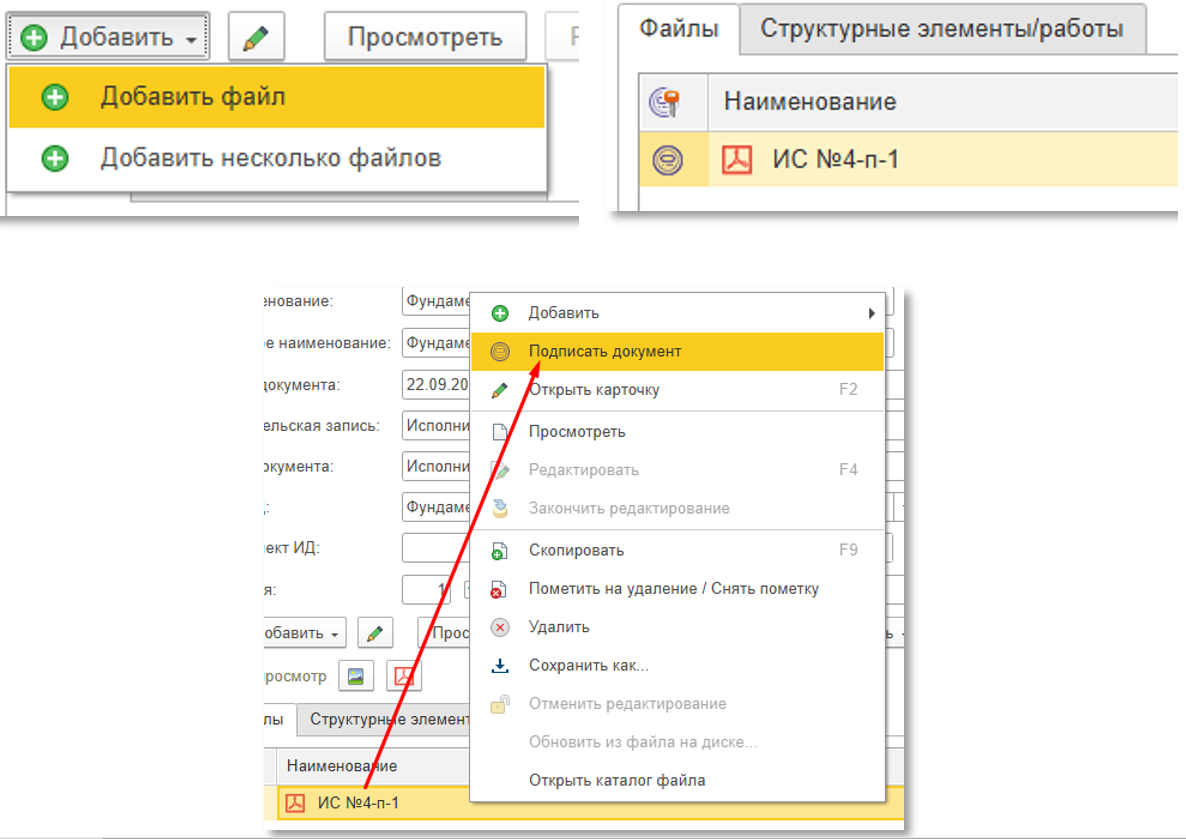This screenshot has width=1186, height=839.
Task: Click the pencil edit button next to top-left "Добавить"
Action: (x=256, y=38)
